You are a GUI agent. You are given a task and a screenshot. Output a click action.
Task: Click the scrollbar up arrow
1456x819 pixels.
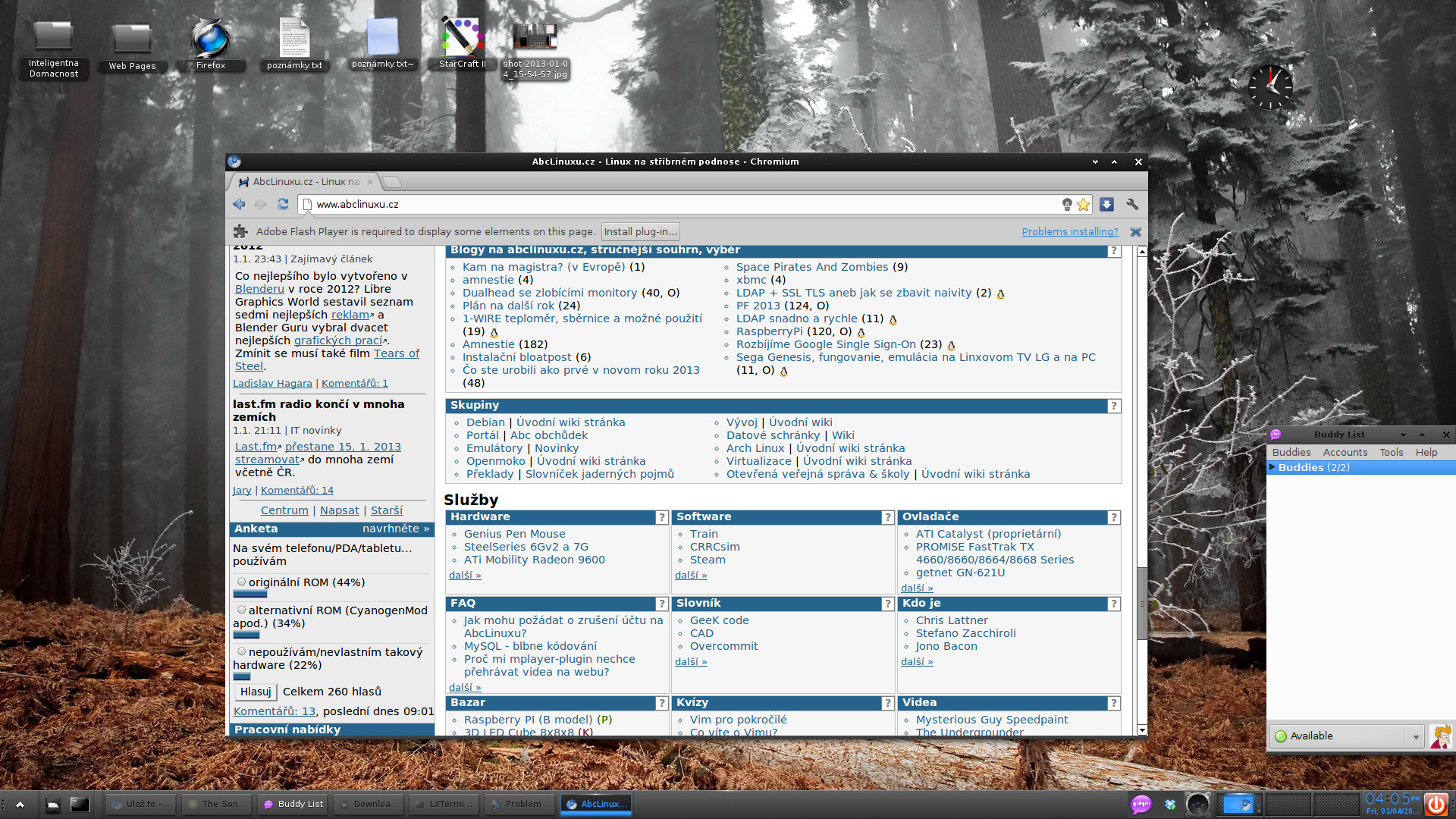(1141, 251)
